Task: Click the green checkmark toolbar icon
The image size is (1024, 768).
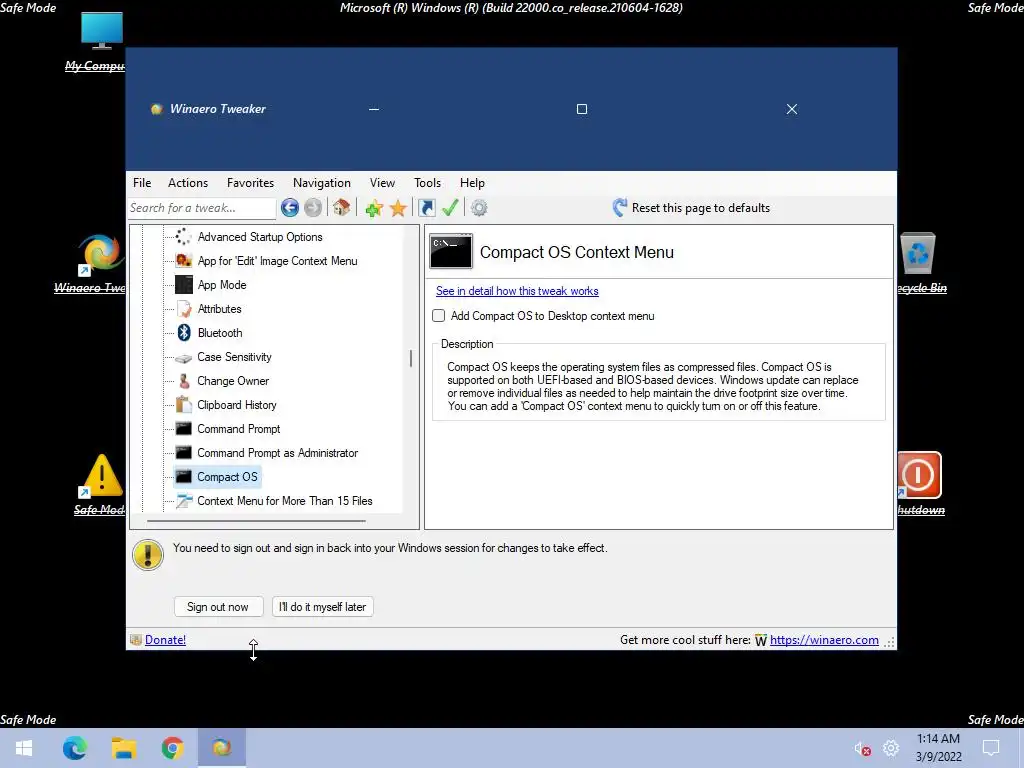Action: [x=450, y=208]
